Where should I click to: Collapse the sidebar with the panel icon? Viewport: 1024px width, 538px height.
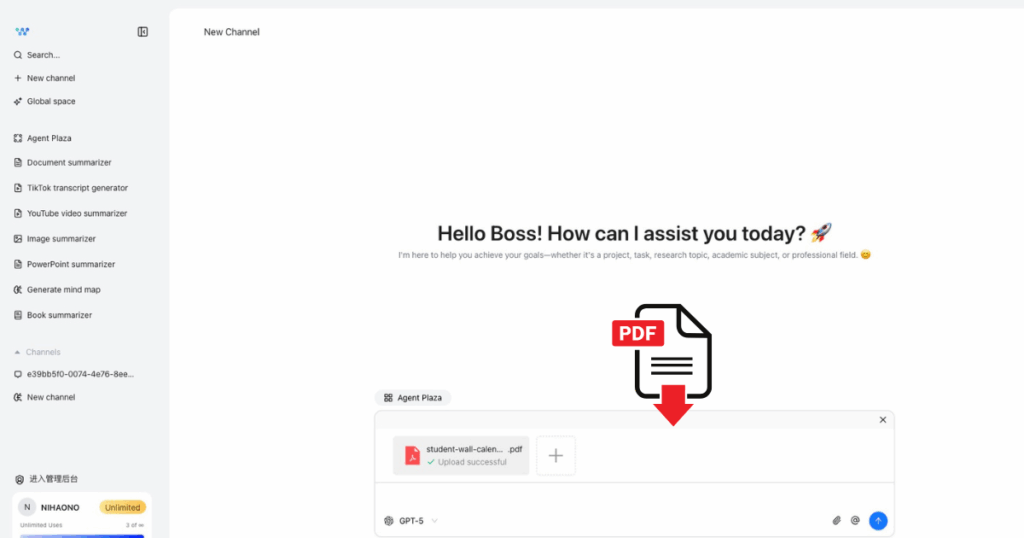[143, 32]
